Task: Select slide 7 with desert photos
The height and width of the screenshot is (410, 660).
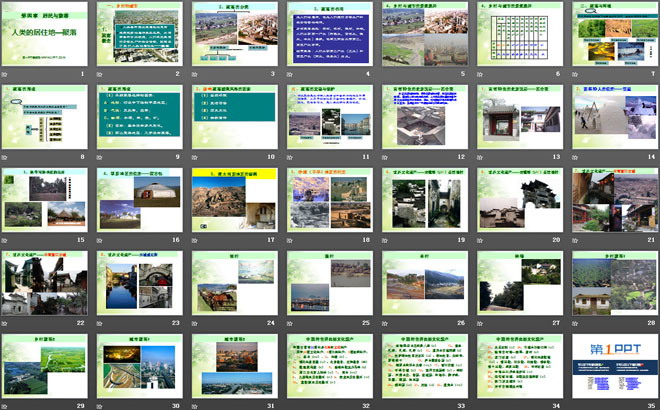Action: (x=612, y=35)
